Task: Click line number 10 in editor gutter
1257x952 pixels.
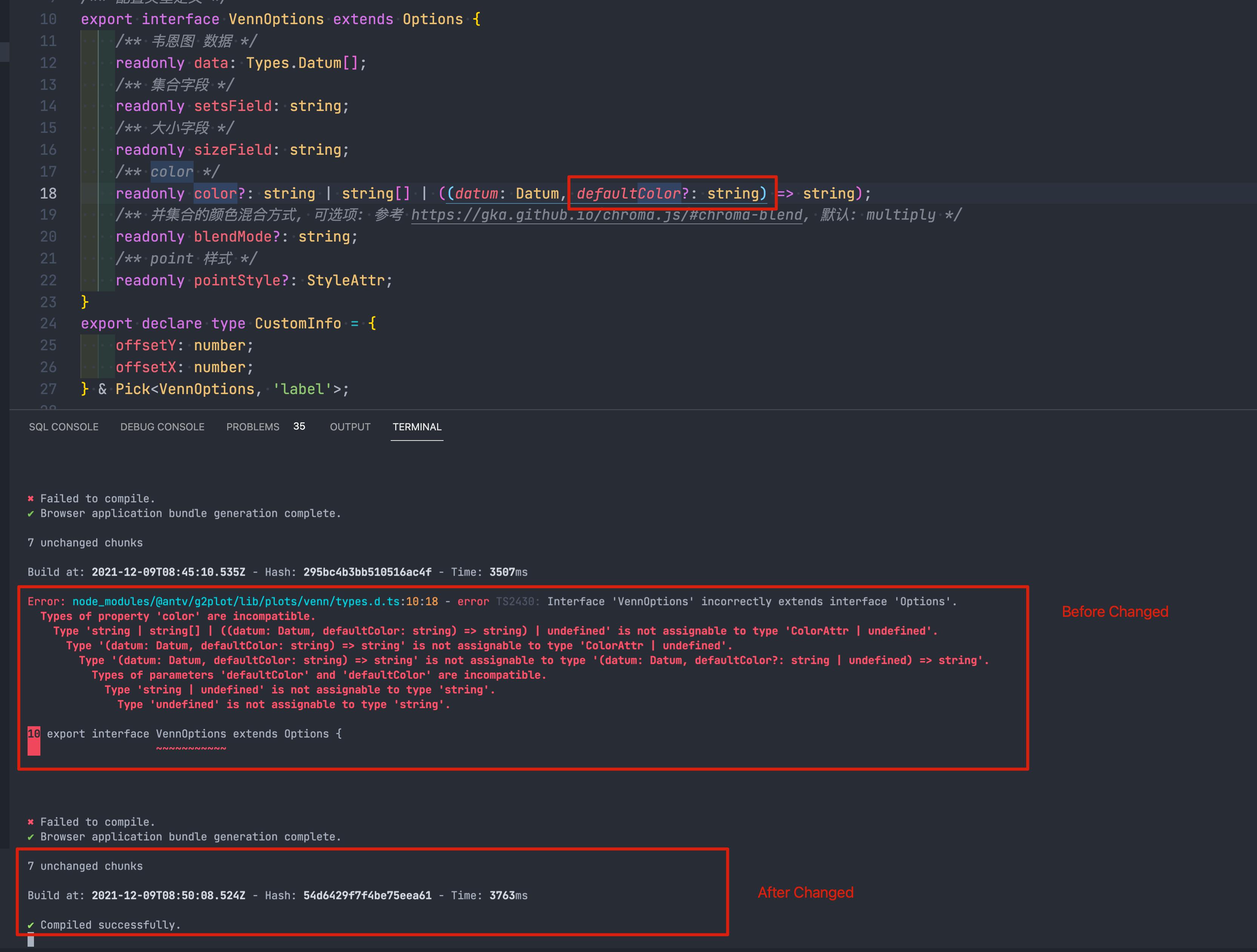Action: [x=48, y=19]
